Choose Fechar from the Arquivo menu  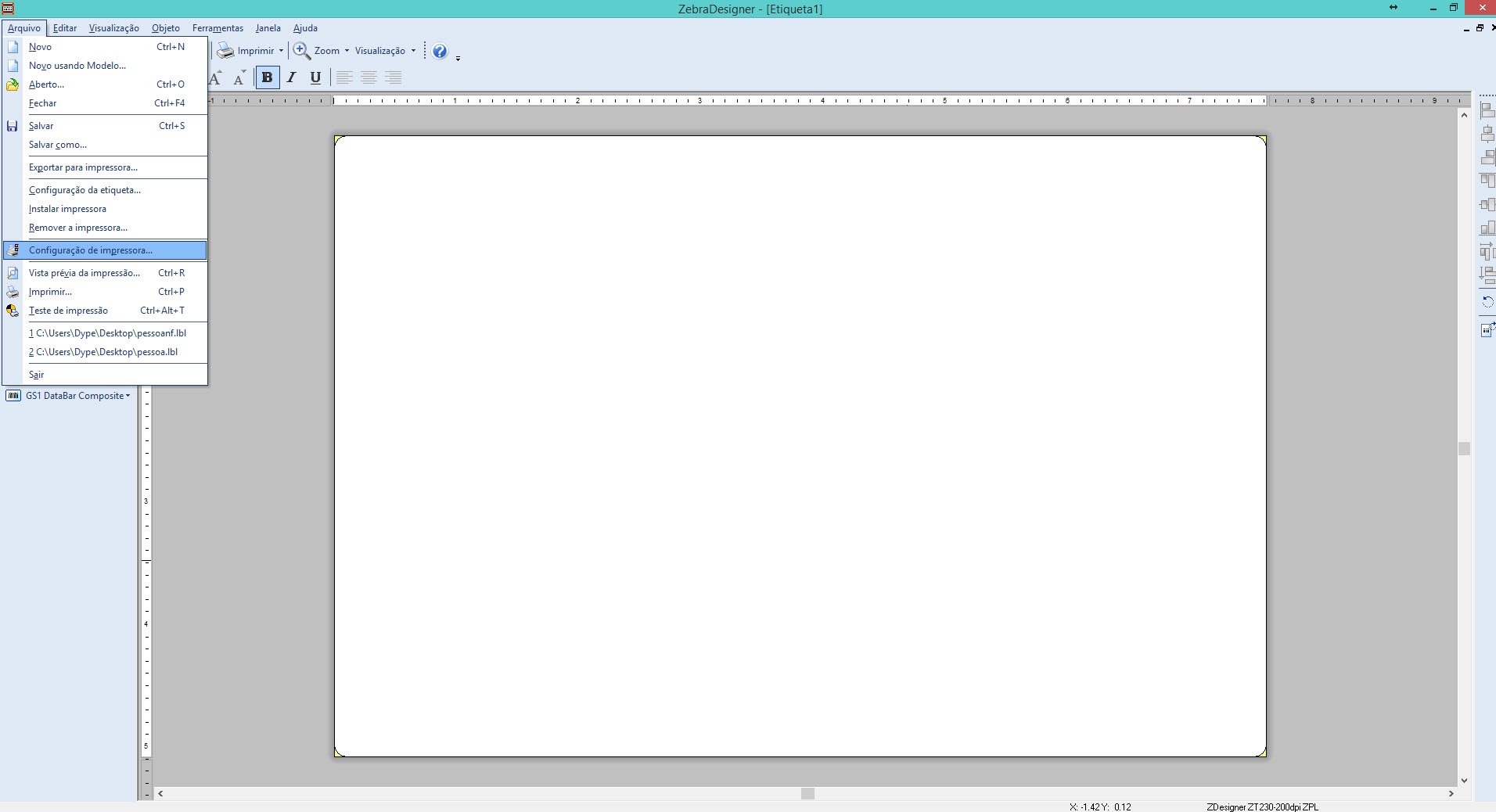point(105,103)
